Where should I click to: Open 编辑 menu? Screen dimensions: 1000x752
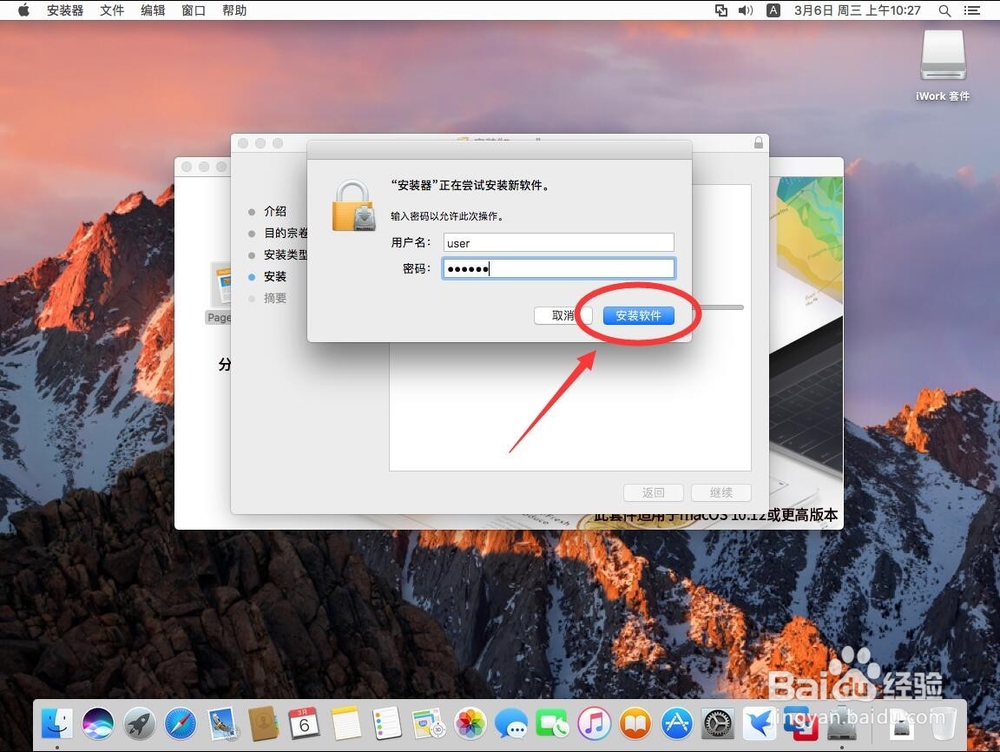pyautogui.click(x=153, y=10)
